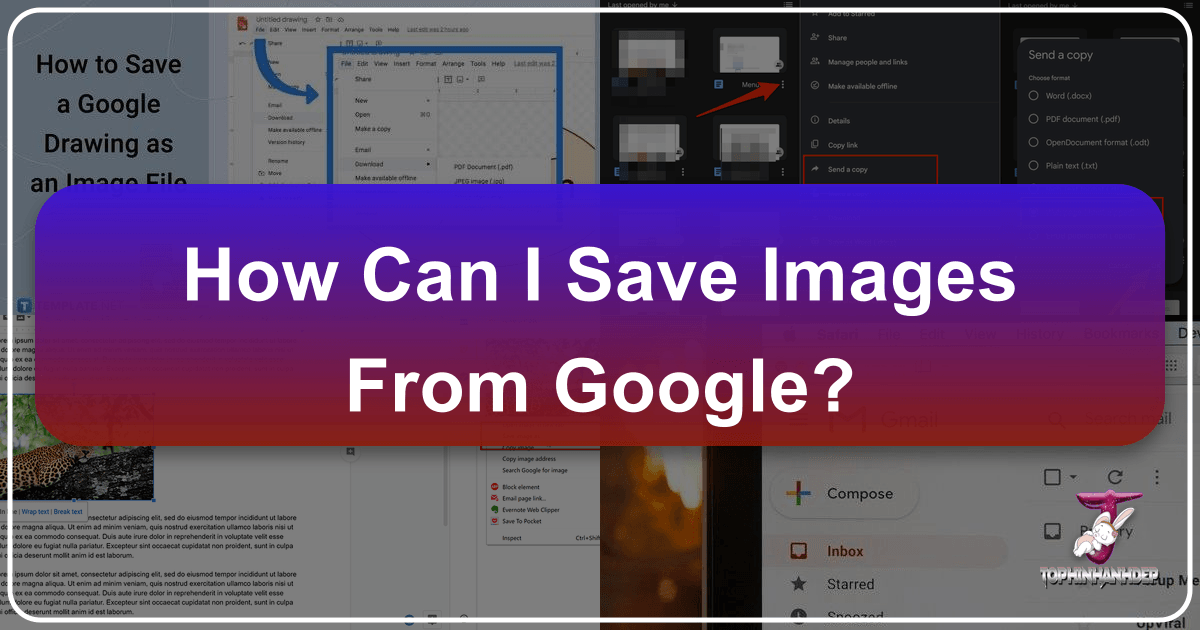Open the Insert menu in Google Drawings
The image size is (1200, 630).
tap(401, 64)
